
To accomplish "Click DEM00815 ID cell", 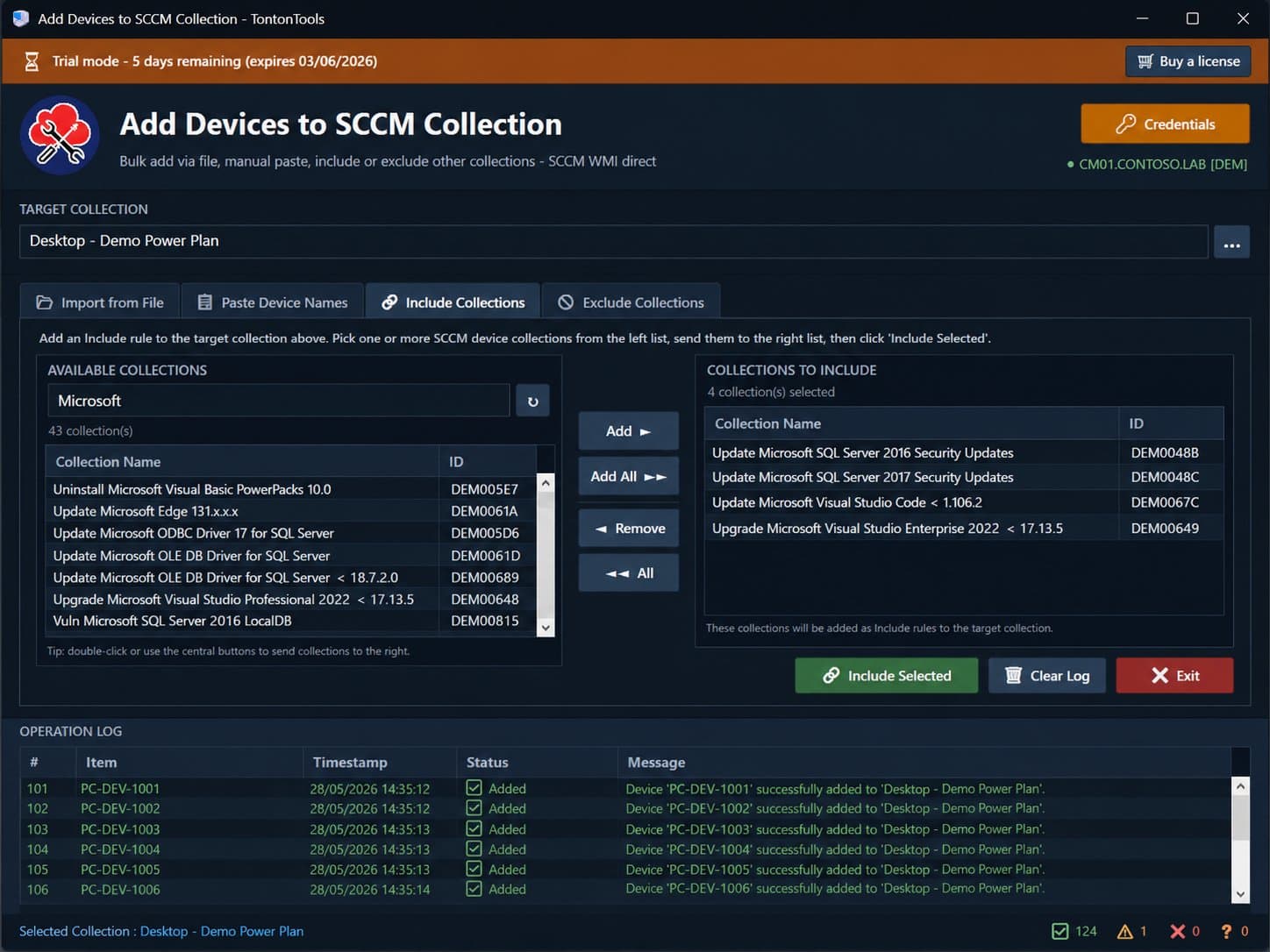I will (485, 621).
